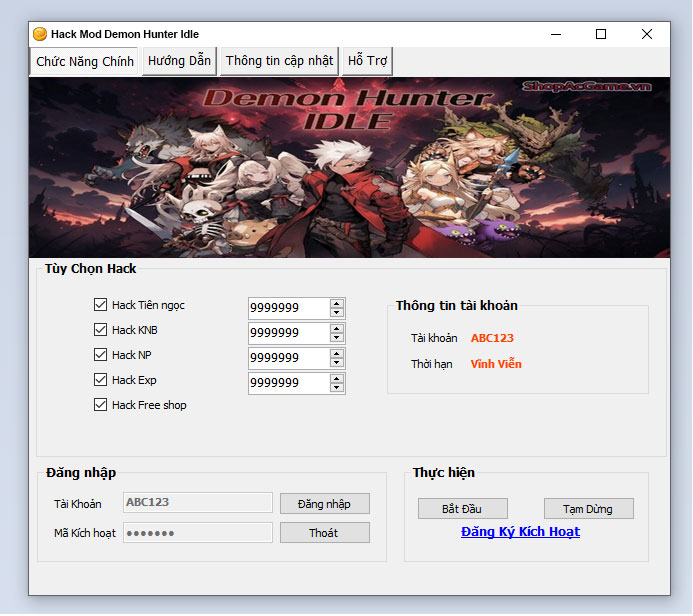The width and height of the screenshot is (693, 616).
Task: Click the gold coin app icon in title bar
Action: [40, 34]
